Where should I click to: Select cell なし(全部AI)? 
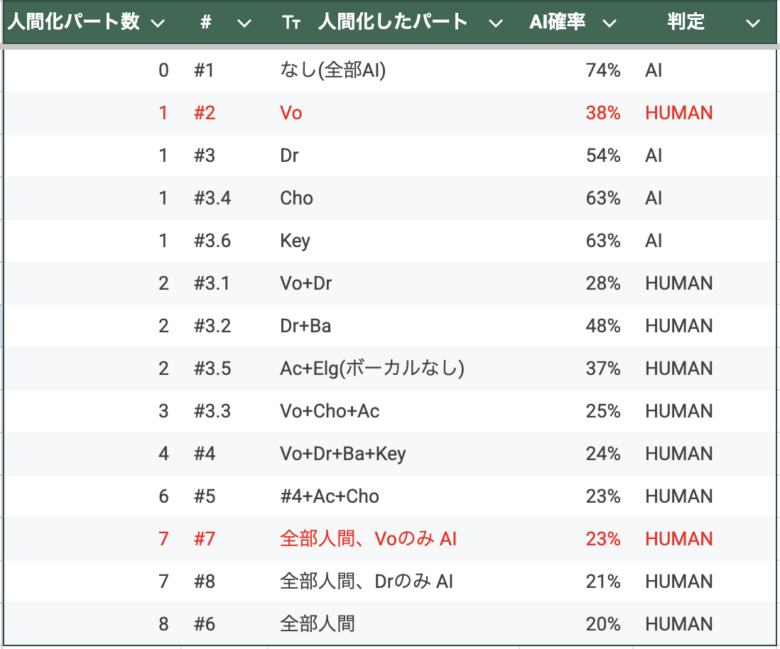point(333,70)
